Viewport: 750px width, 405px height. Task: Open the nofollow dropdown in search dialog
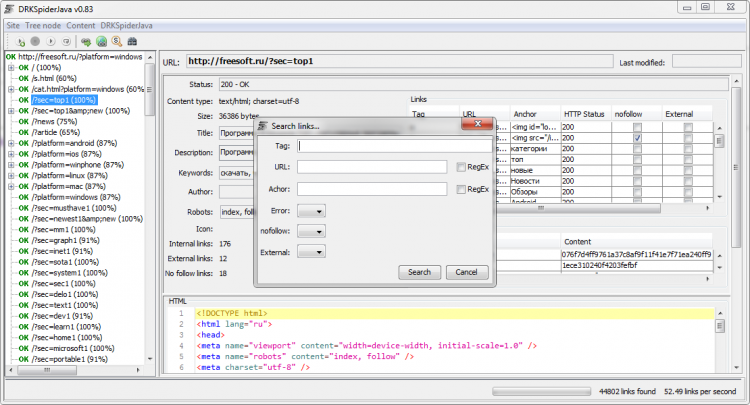pos(311,231)
